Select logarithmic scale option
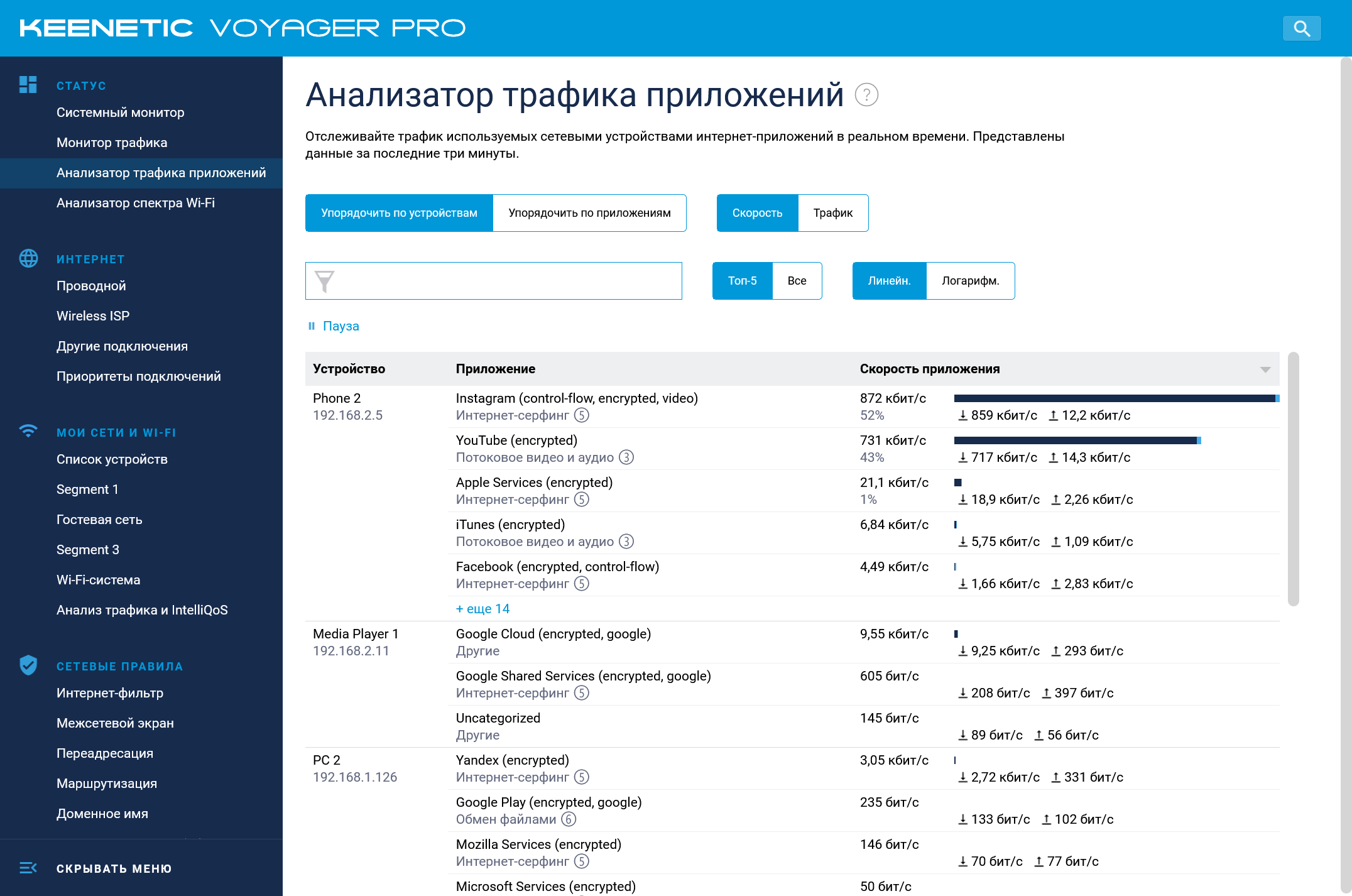The width and height of the screenshot is (1352, 896). coord(970,281)
